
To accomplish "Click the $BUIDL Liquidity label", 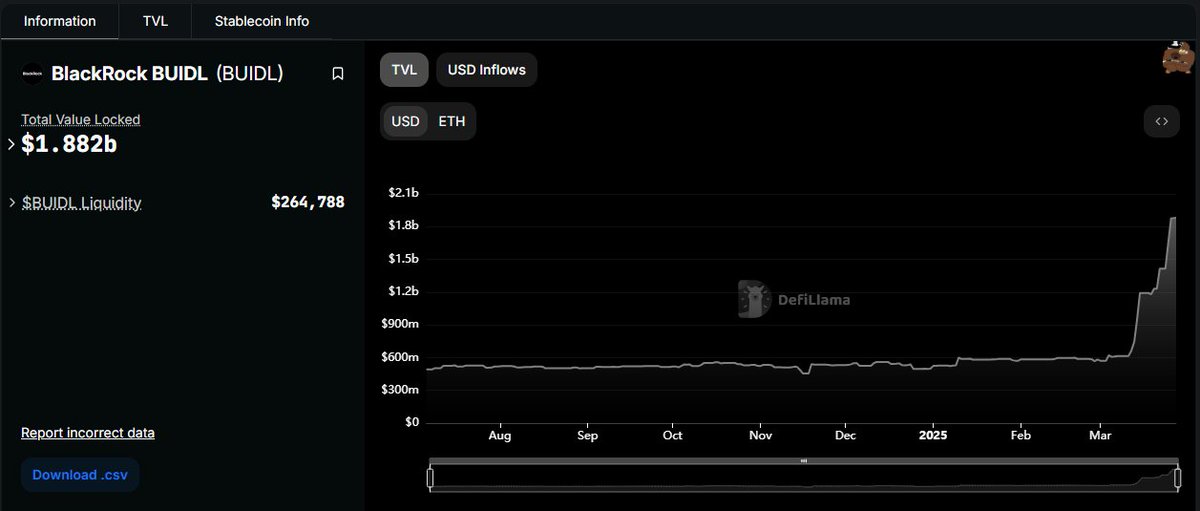I will click(82, 203).
